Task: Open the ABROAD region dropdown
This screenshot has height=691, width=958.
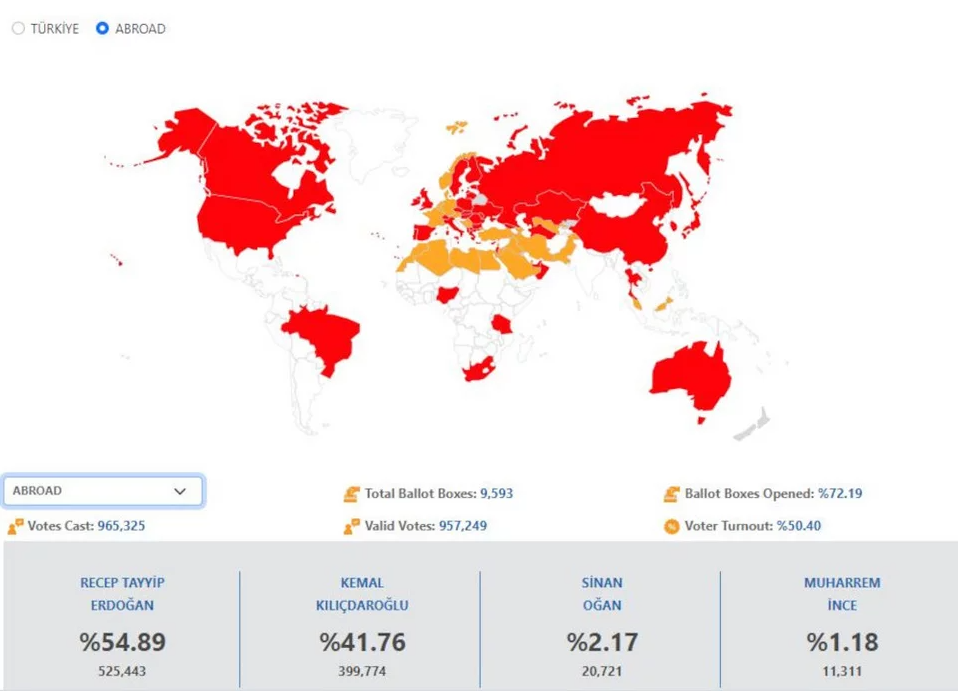Action: coord(102,491)
